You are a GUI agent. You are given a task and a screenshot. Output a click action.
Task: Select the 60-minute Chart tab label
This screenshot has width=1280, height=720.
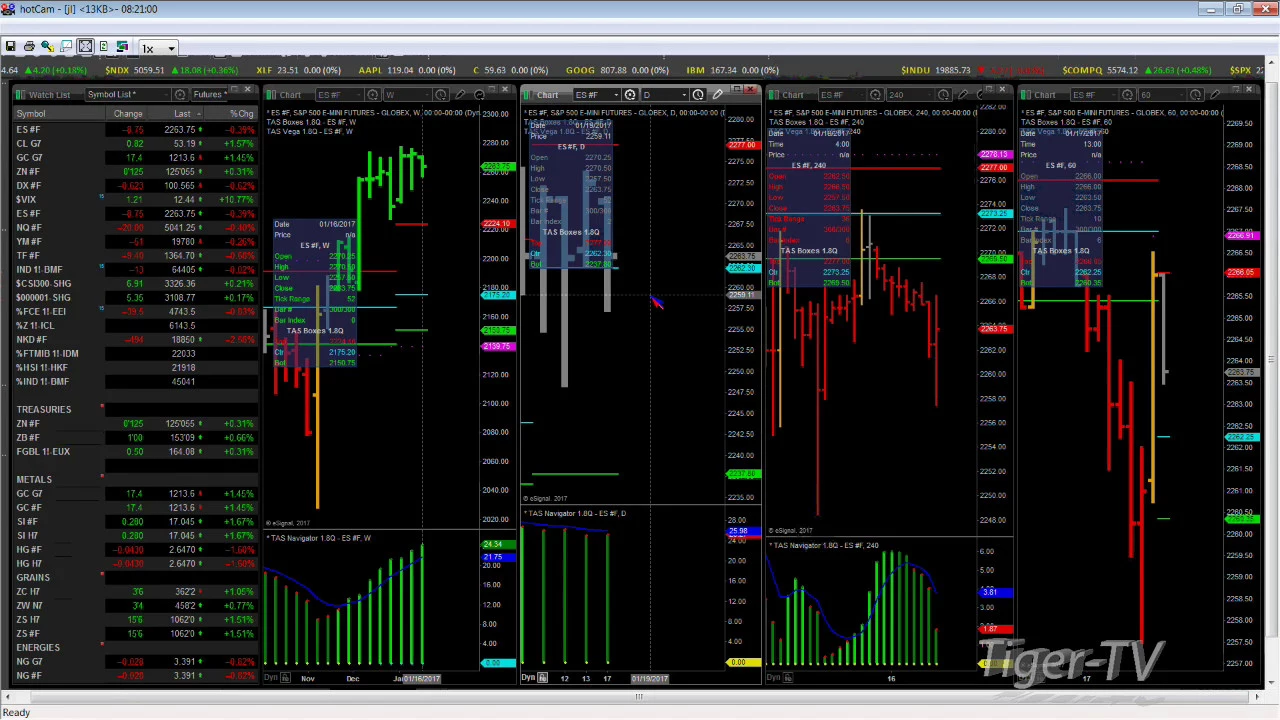pos(1044,95)
